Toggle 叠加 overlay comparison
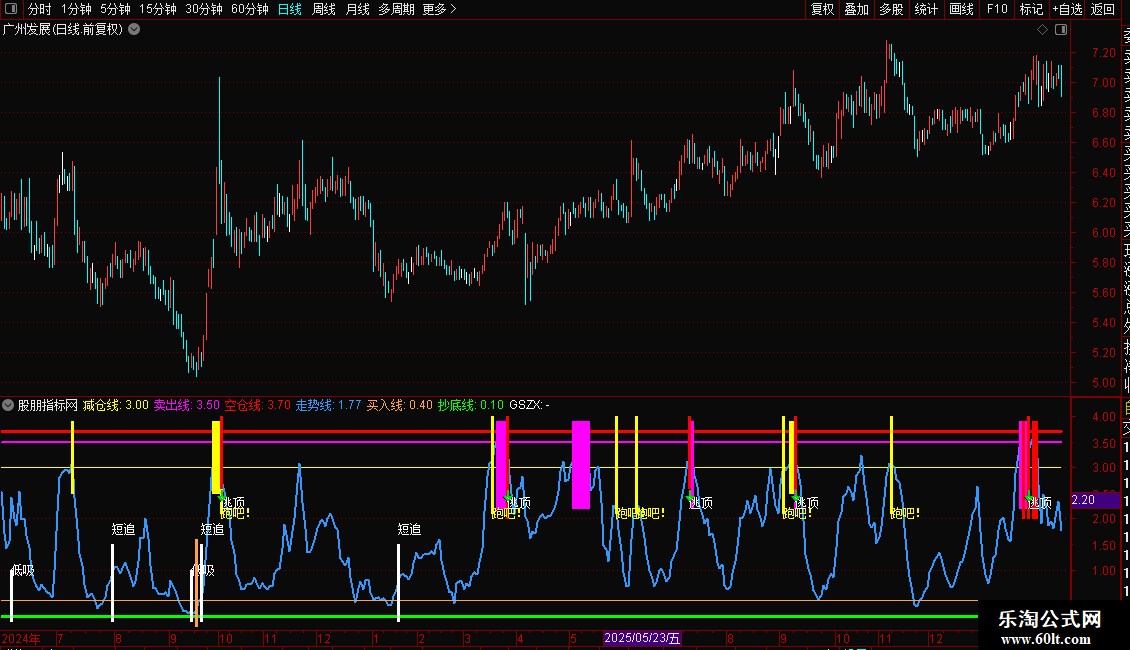Screen dimensions: 1130x650 pyautogui.click(x=856, y=9)
